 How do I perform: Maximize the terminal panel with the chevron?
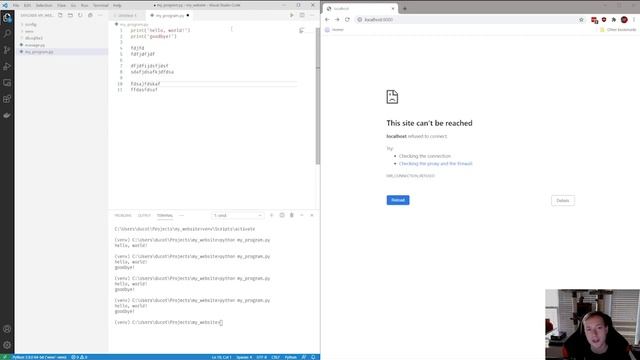click(302, 215)
